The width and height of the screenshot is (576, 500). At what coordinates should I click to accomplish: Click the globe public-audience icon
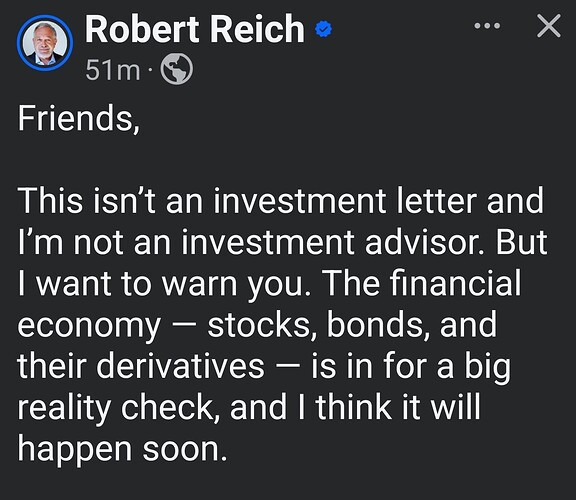[x=177, y=69]
